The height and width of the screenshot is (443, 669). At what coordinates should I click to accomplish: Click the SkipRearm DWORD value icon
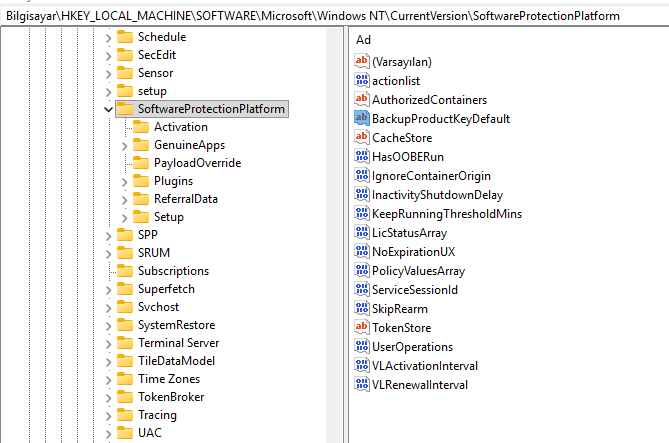[x=362, y=309]
